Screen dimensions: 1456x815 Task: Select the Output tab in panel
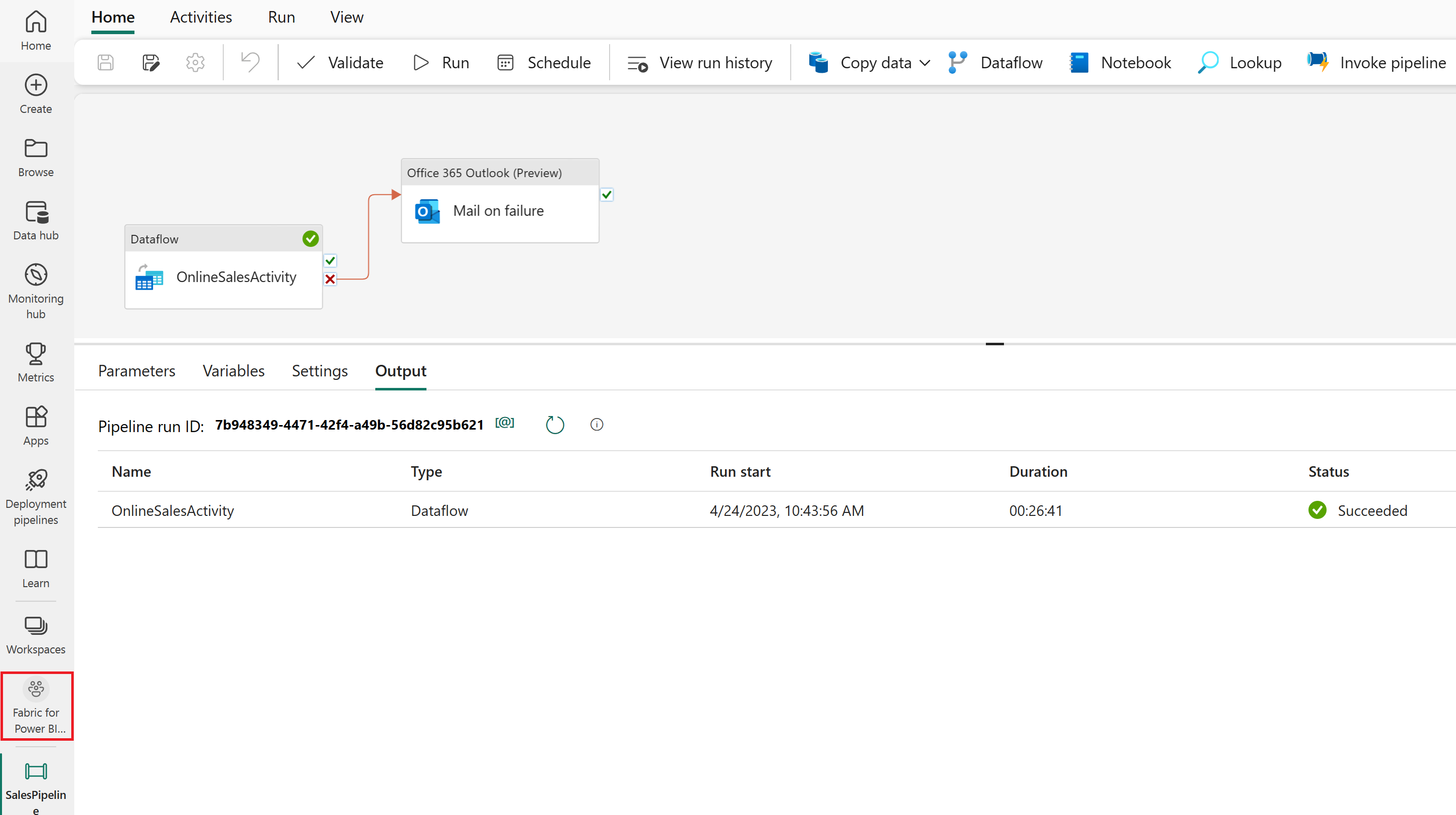coord(400,371)
